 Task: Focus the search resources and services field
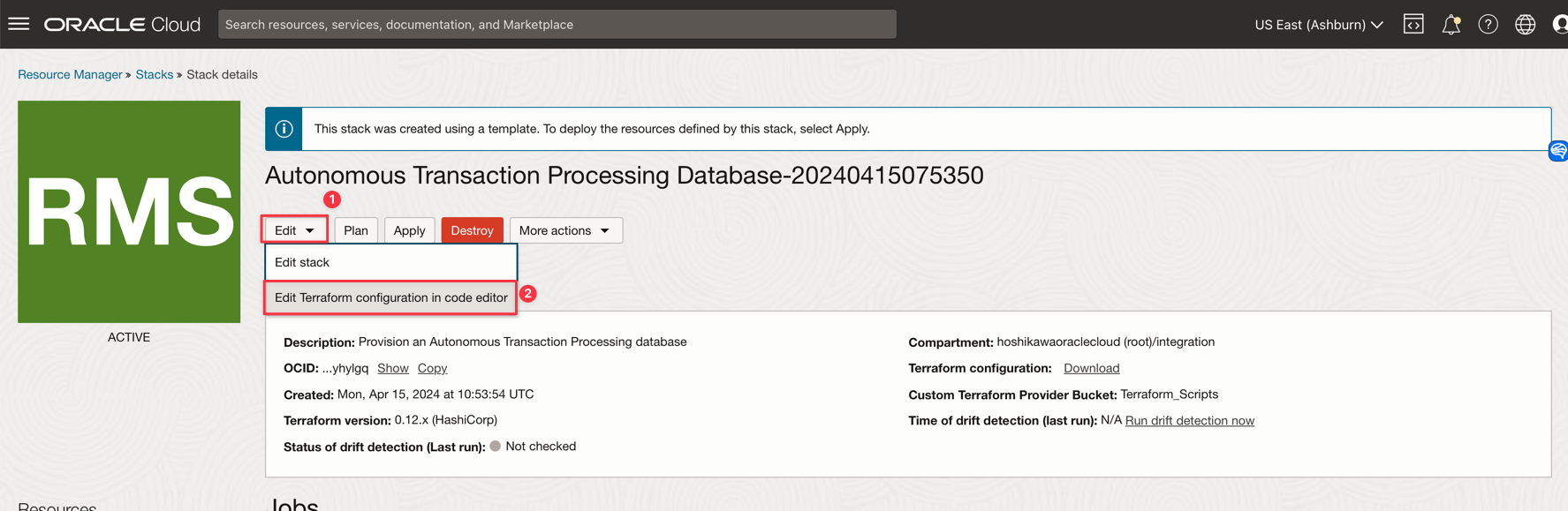click(x=557, y=25)
